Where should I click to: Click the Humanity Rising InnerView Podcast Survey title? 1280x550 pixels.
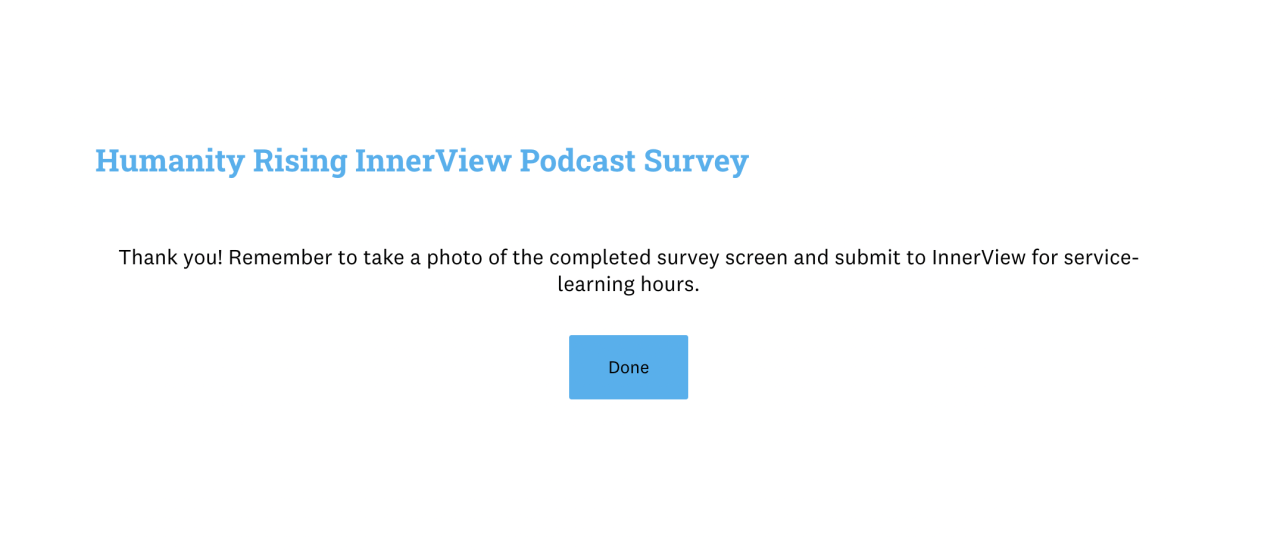pos(421,160)
